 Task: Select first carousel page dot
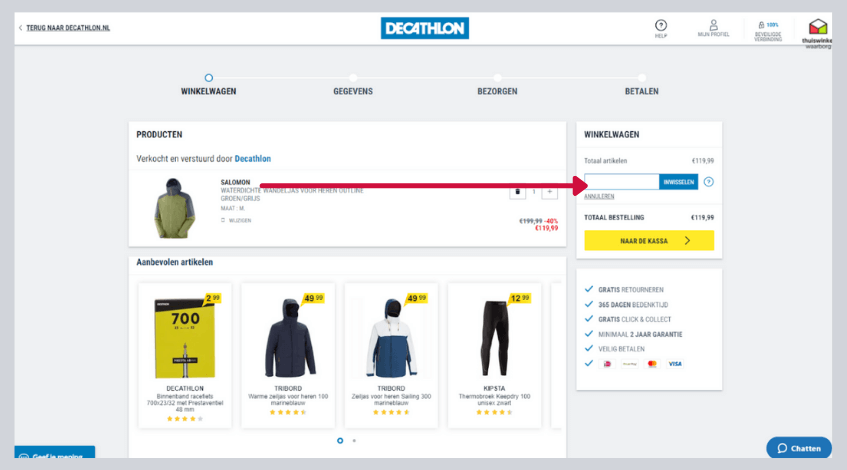click(x=340, y=441)
